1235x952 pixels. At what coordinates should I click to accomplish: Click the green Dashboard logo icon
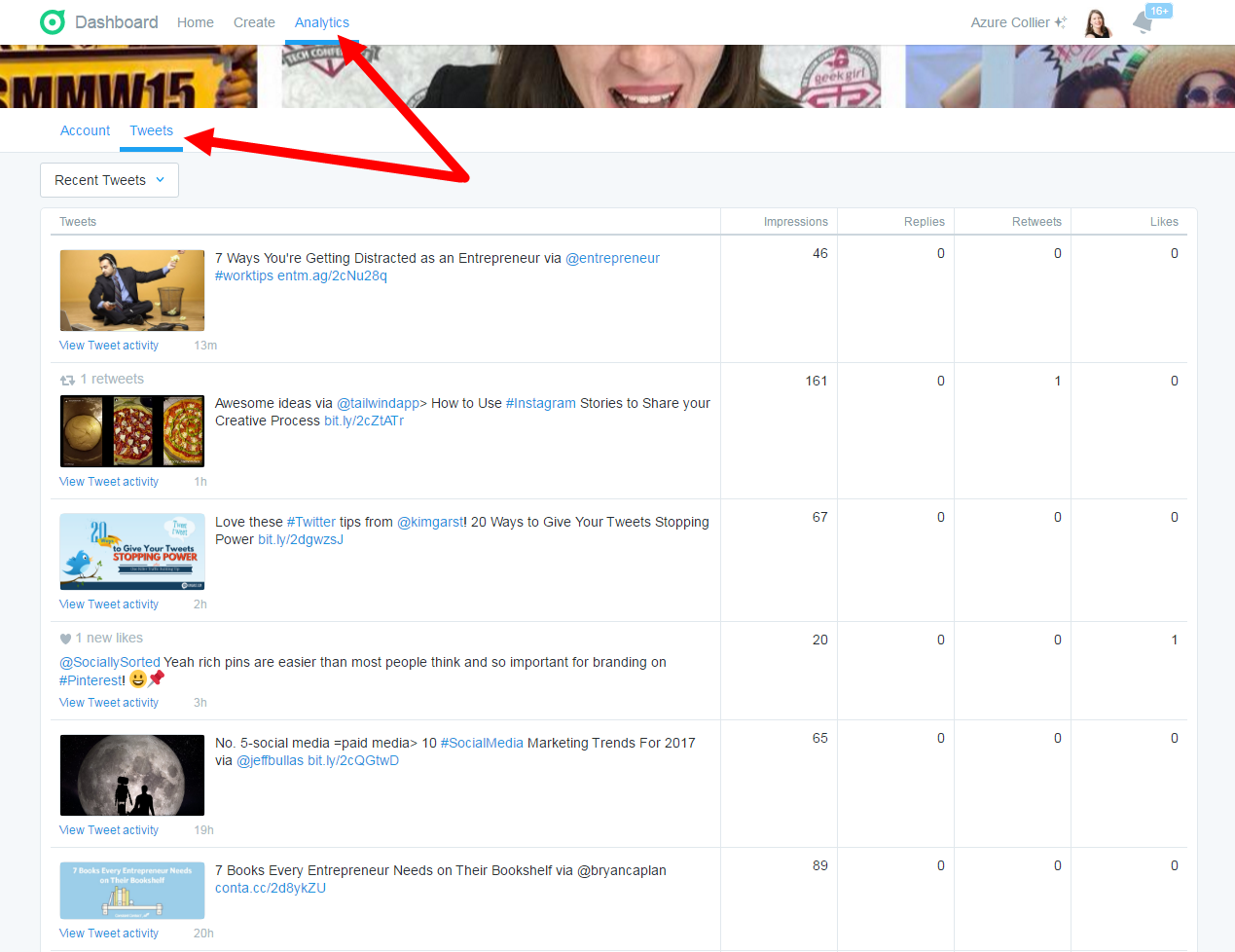click(53, 21)
